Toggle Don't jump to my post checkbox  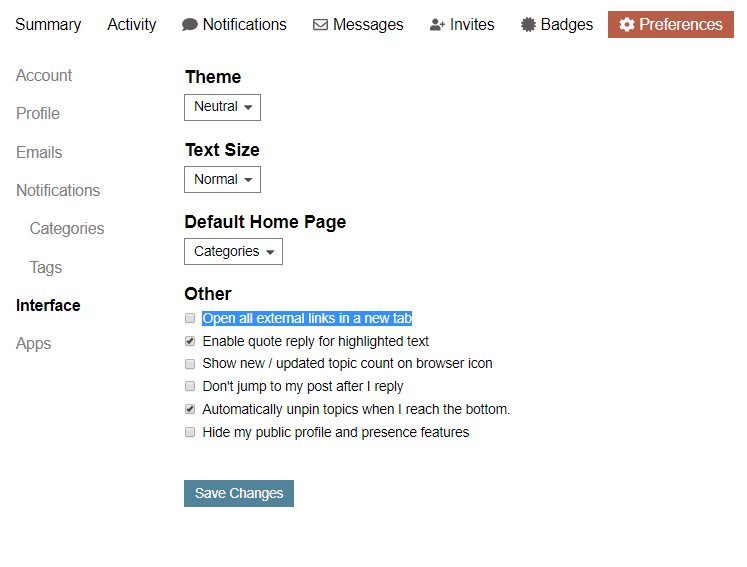[x=190, y=386]
